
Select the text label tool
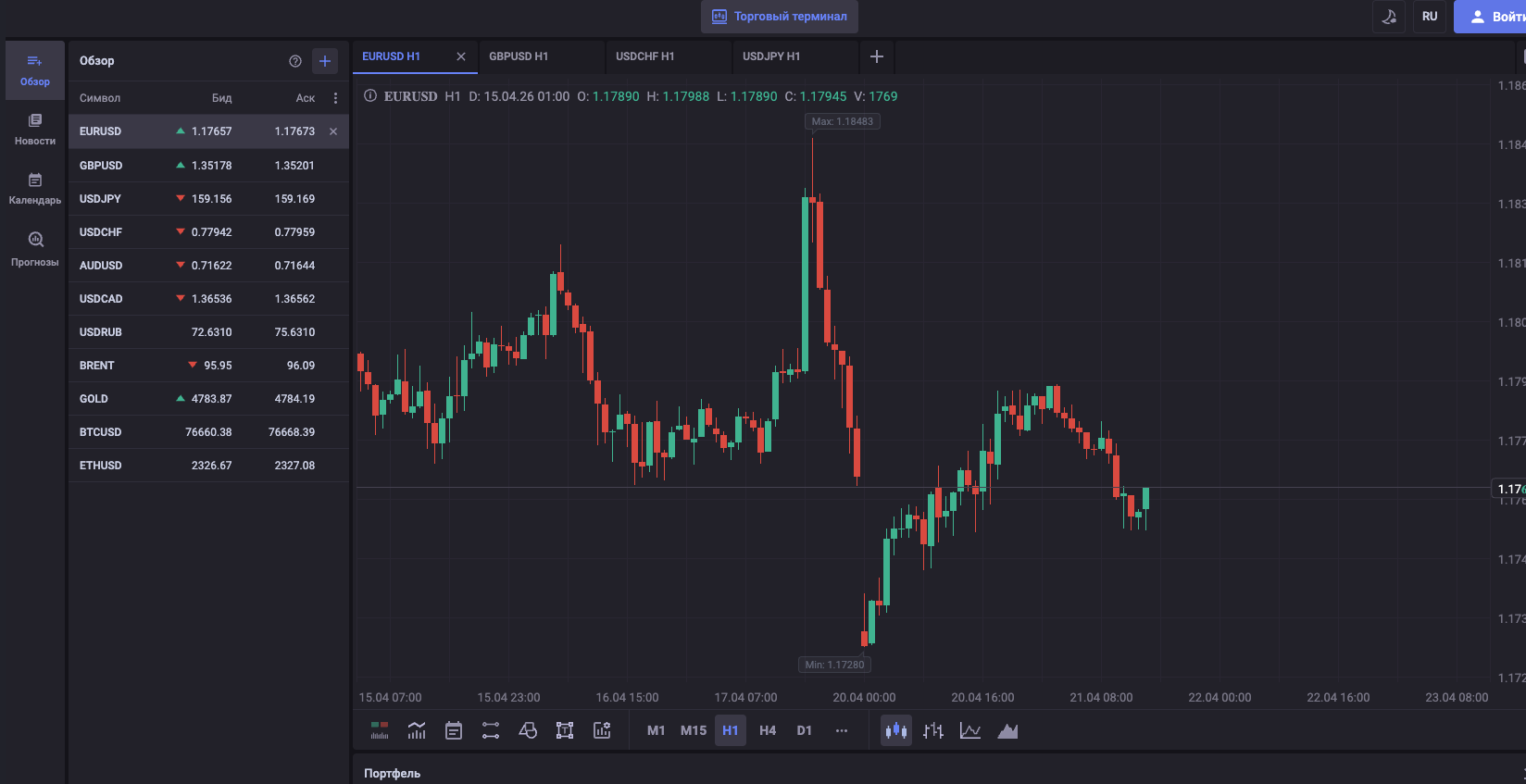click(565, 730)
